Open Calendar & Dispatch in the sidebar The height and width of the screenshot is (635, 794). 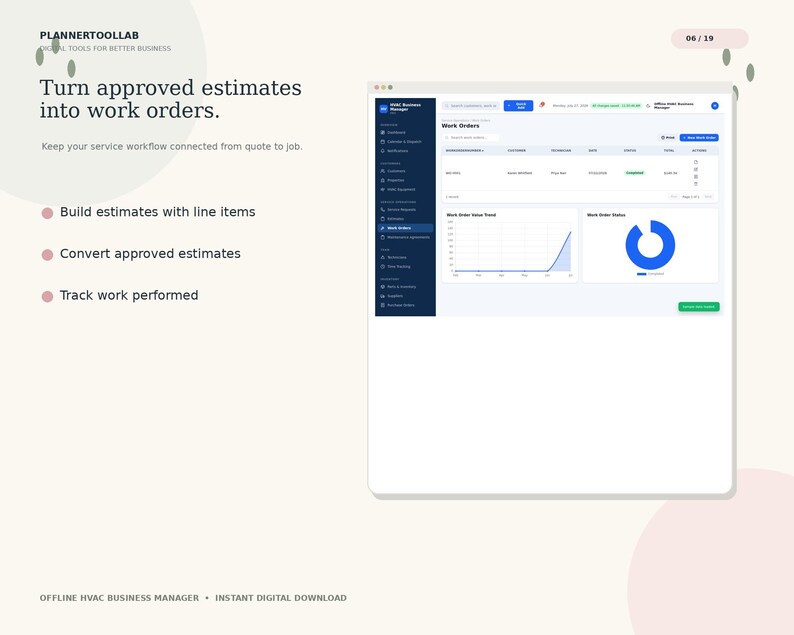(404, 142)
